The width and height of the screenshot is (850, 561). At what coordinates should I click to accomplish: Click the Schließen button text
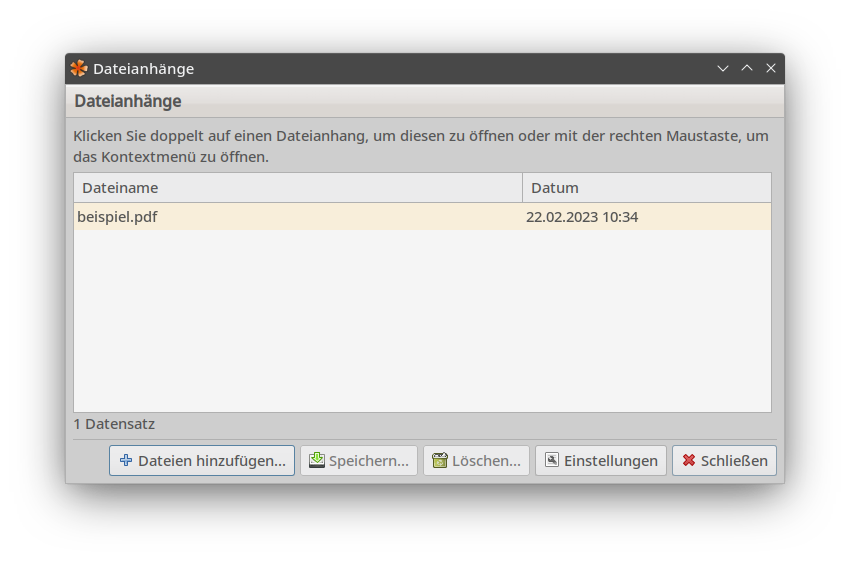tap(734, 461)
